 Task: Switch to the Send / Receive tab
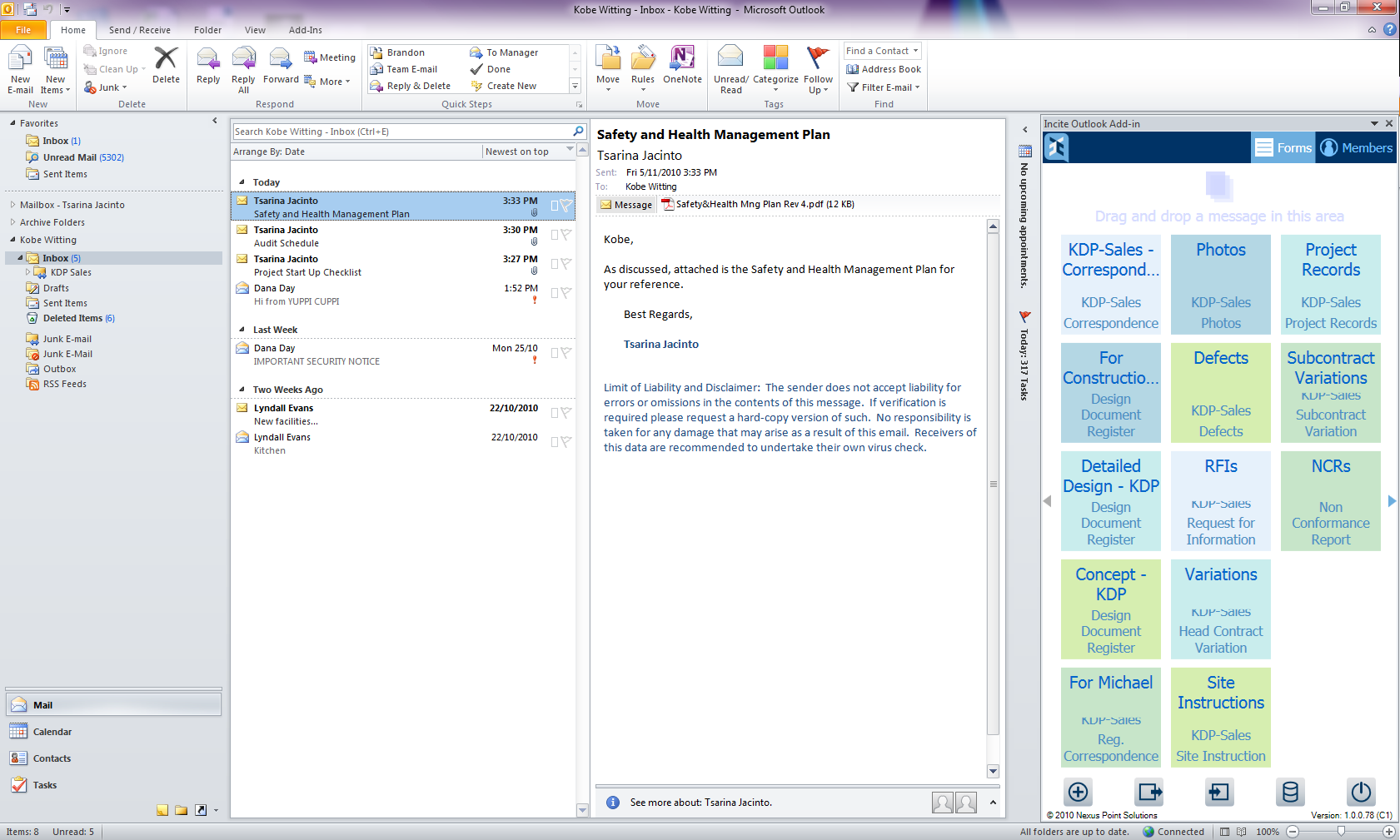tap(139, 30)
